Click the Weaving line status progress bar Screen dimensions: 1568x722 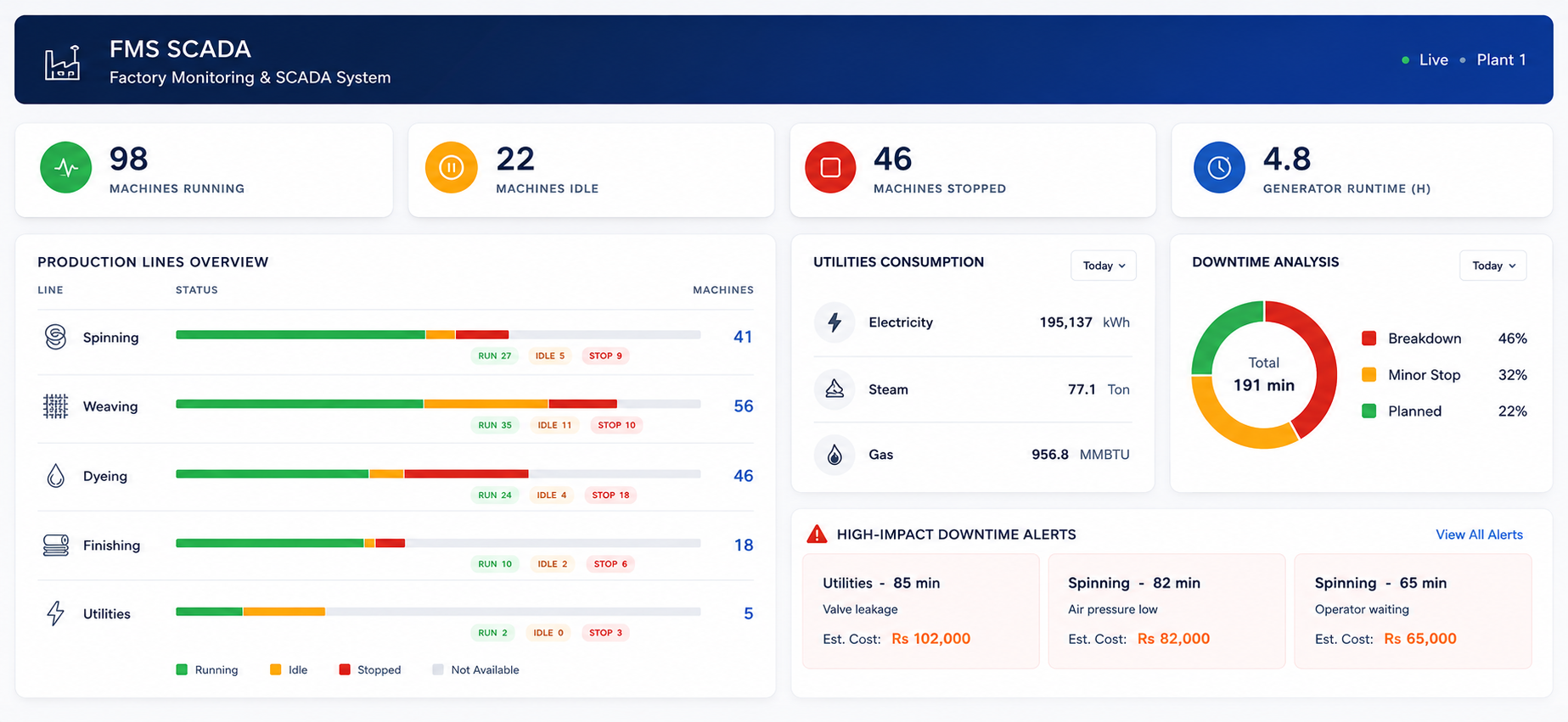pos(438,404)
